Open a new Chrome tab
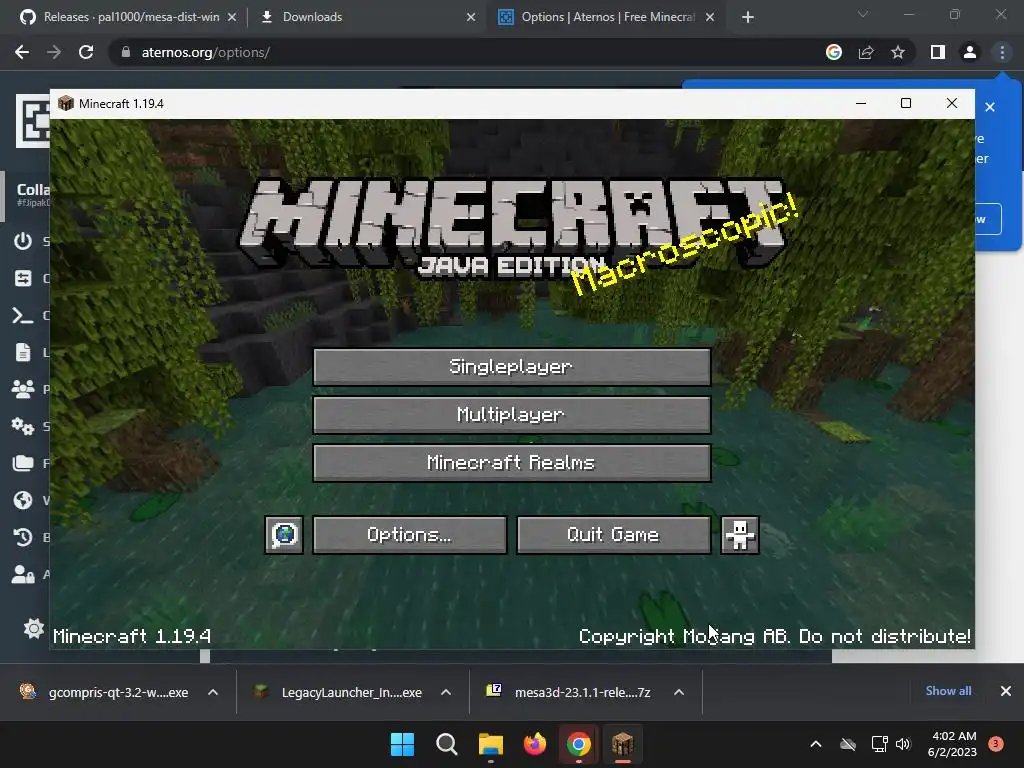 748,18
